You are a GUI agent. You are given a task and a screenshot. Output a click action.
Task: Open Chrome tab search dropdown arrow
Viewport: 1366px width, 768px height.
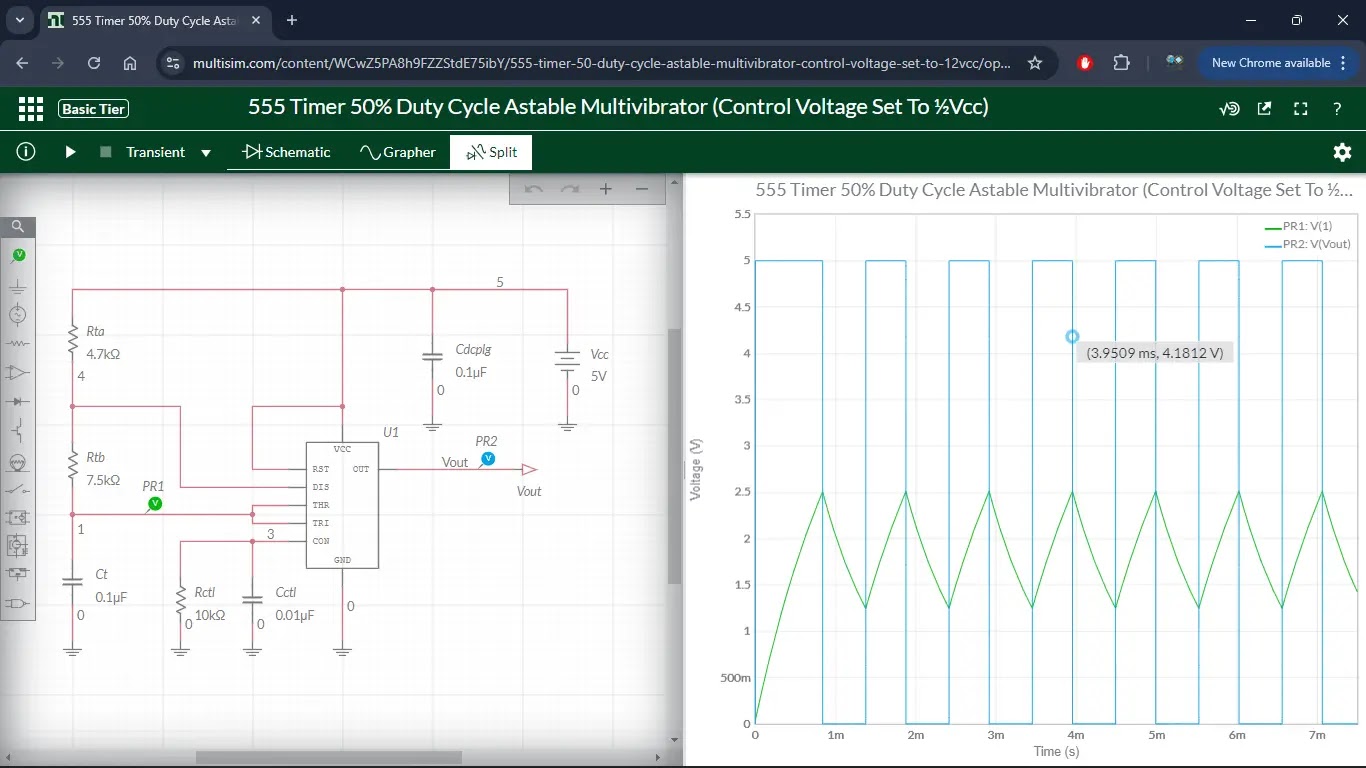click(19, 20)
